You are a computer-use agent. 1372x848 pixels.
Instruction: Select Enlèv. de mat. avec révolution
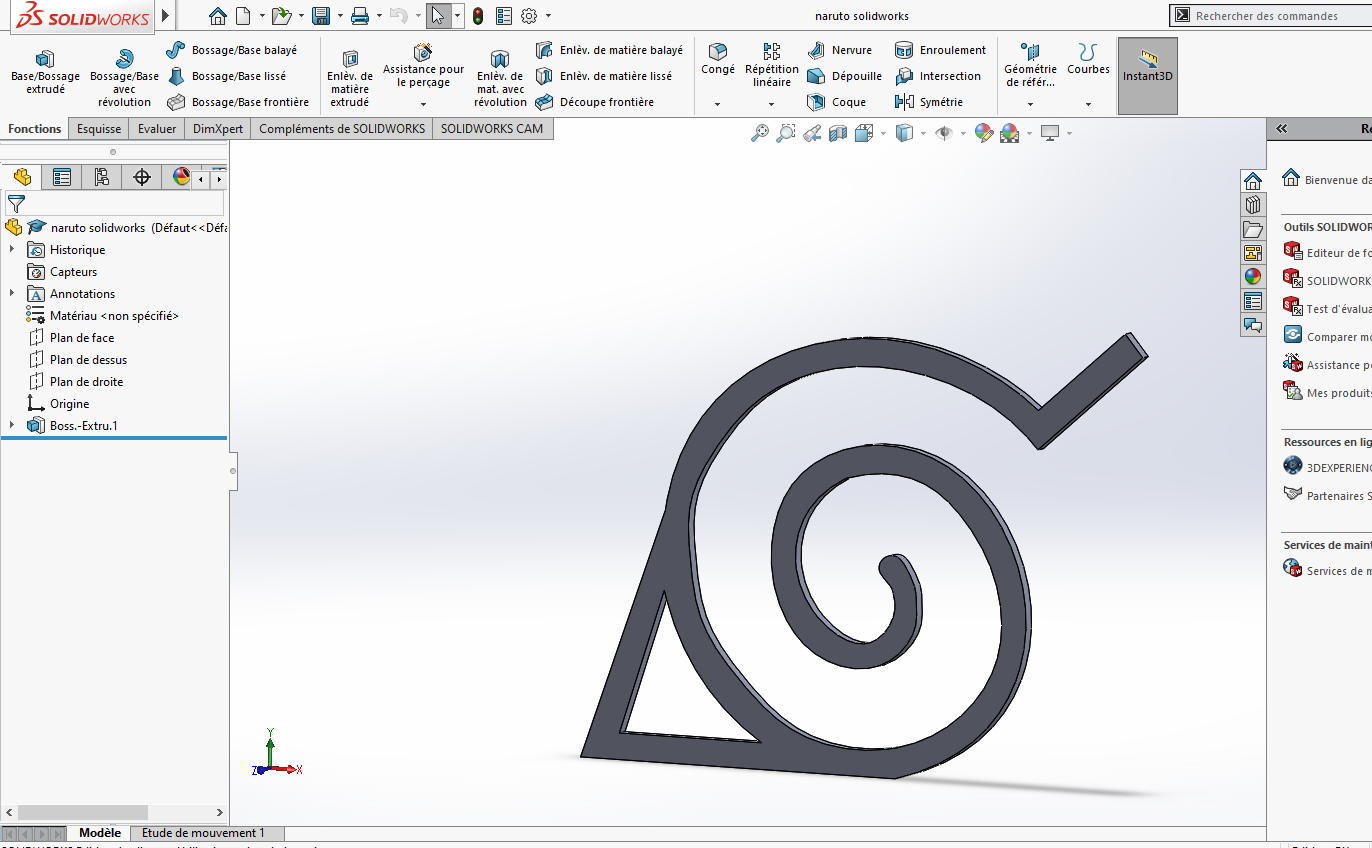500,78
